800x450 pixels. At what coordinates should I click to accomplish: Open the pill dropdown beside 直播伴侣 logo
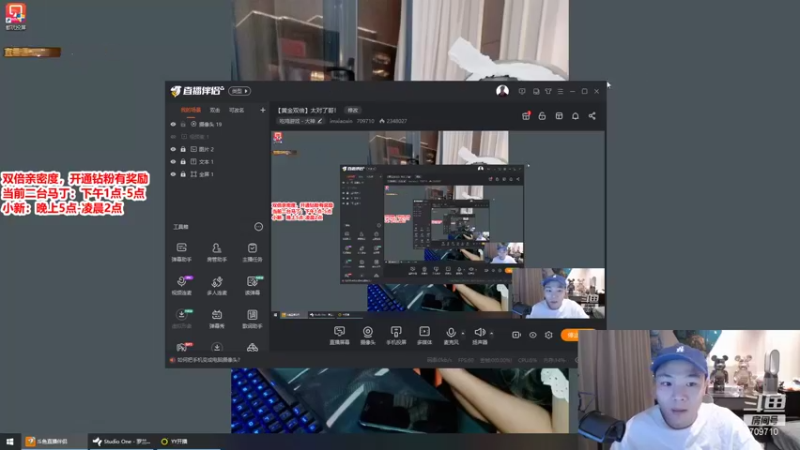(x=239, y=91)
